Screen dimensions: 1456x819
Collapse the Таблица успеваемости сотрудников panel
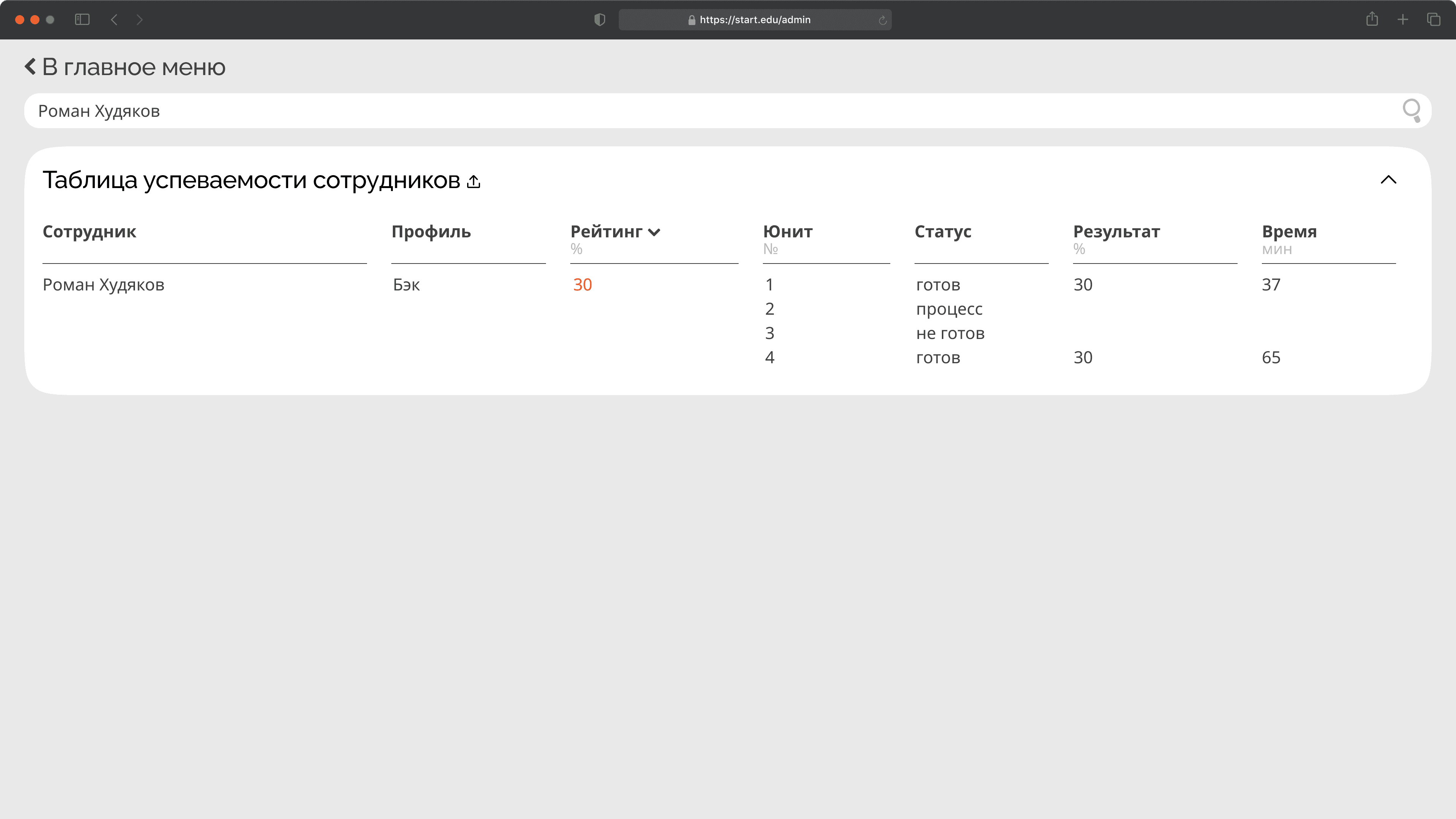(x=1388, y=180)
